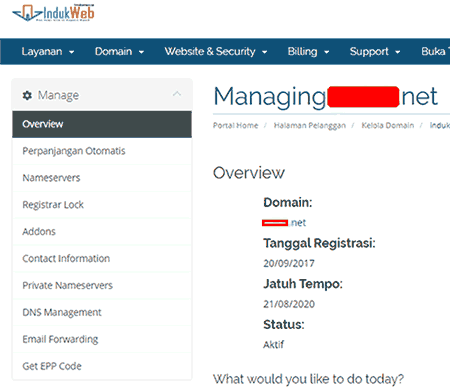Screen dimensions: 450x390
Task: Select Addons in sidebar
Action: point(102,232)
